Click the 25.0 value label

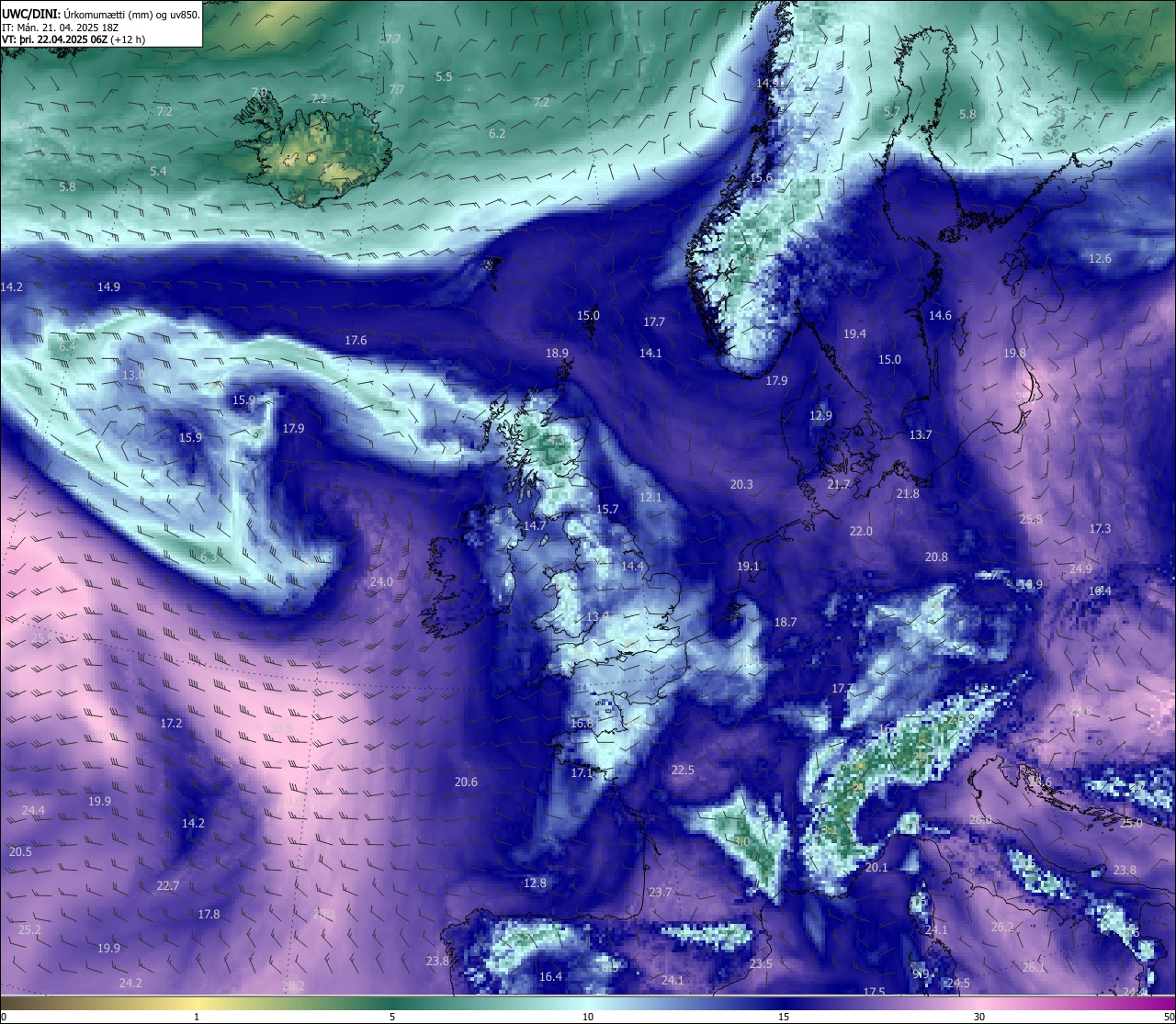click(x=1131, y=824)
